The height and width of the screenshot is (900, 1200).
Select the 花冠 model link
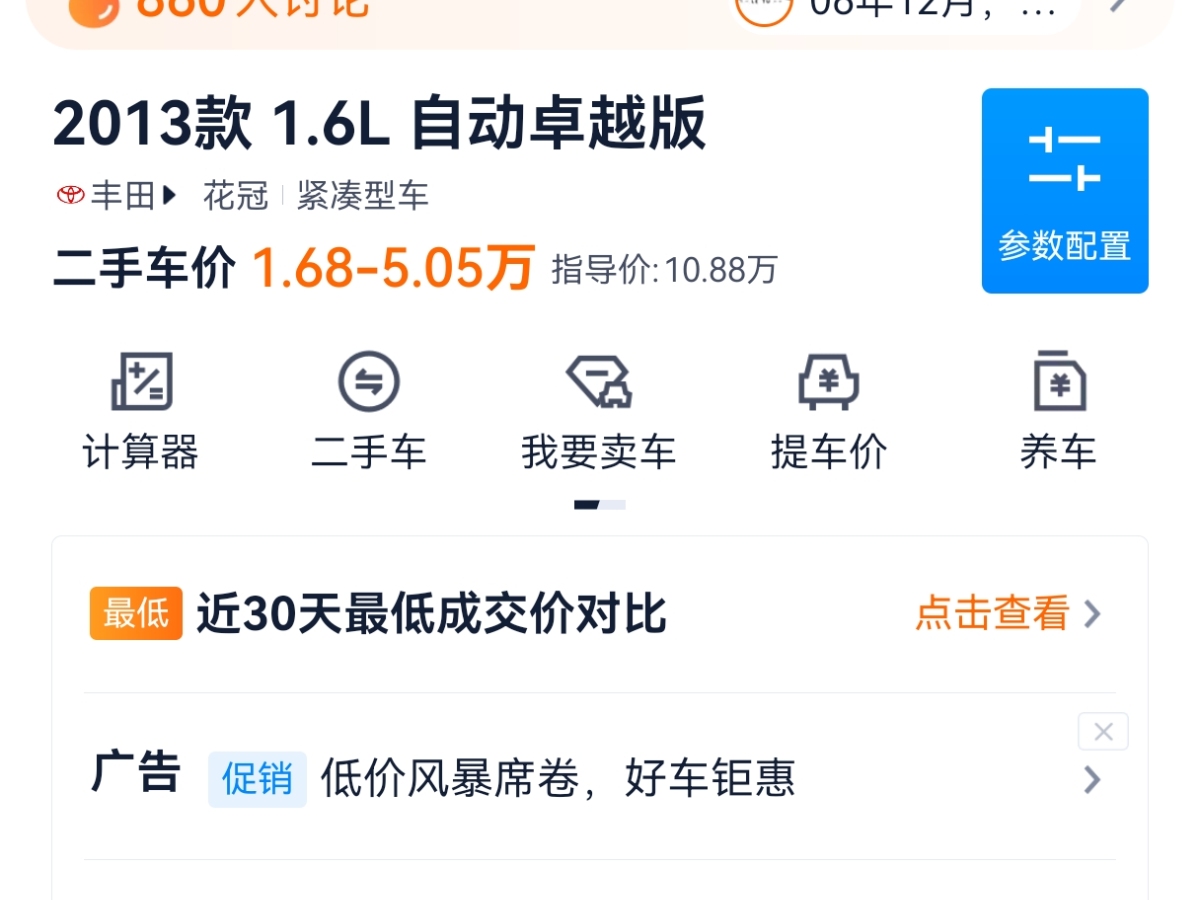236,195
